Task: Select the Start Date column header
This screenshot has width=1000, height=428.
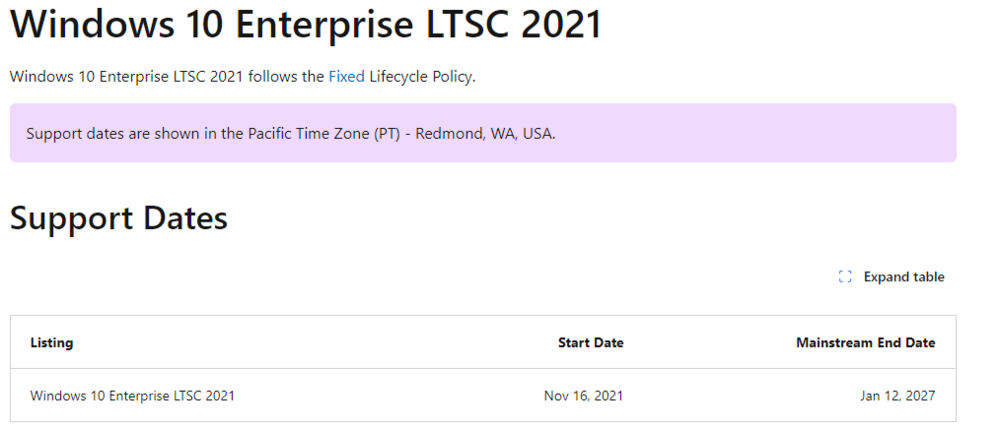Action: click(x=590, y=342)
